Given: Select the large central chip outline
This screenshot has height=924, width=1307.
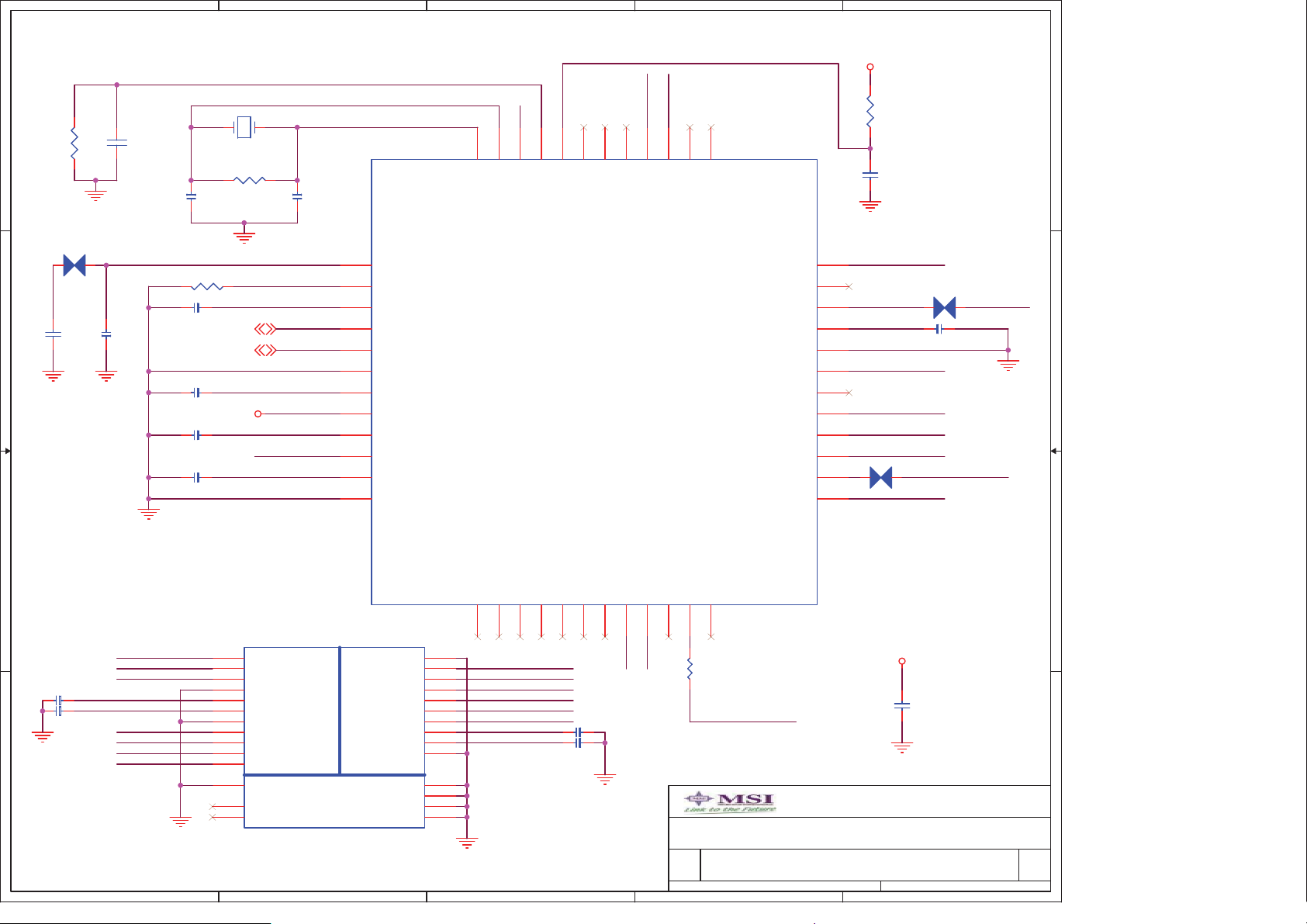Looking at the screenshot, I should pyautogui.click(x=594, y=382).
